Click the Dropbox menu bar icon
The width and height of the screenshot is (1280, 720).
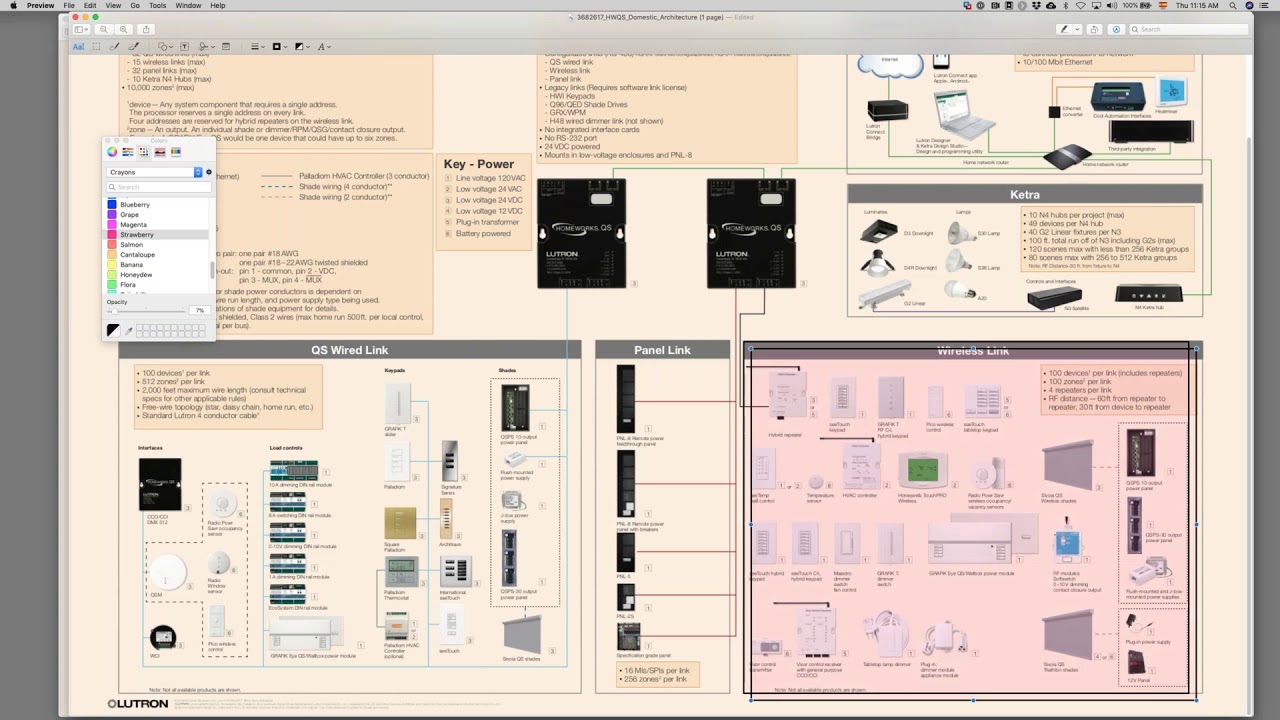[1035, 5]
